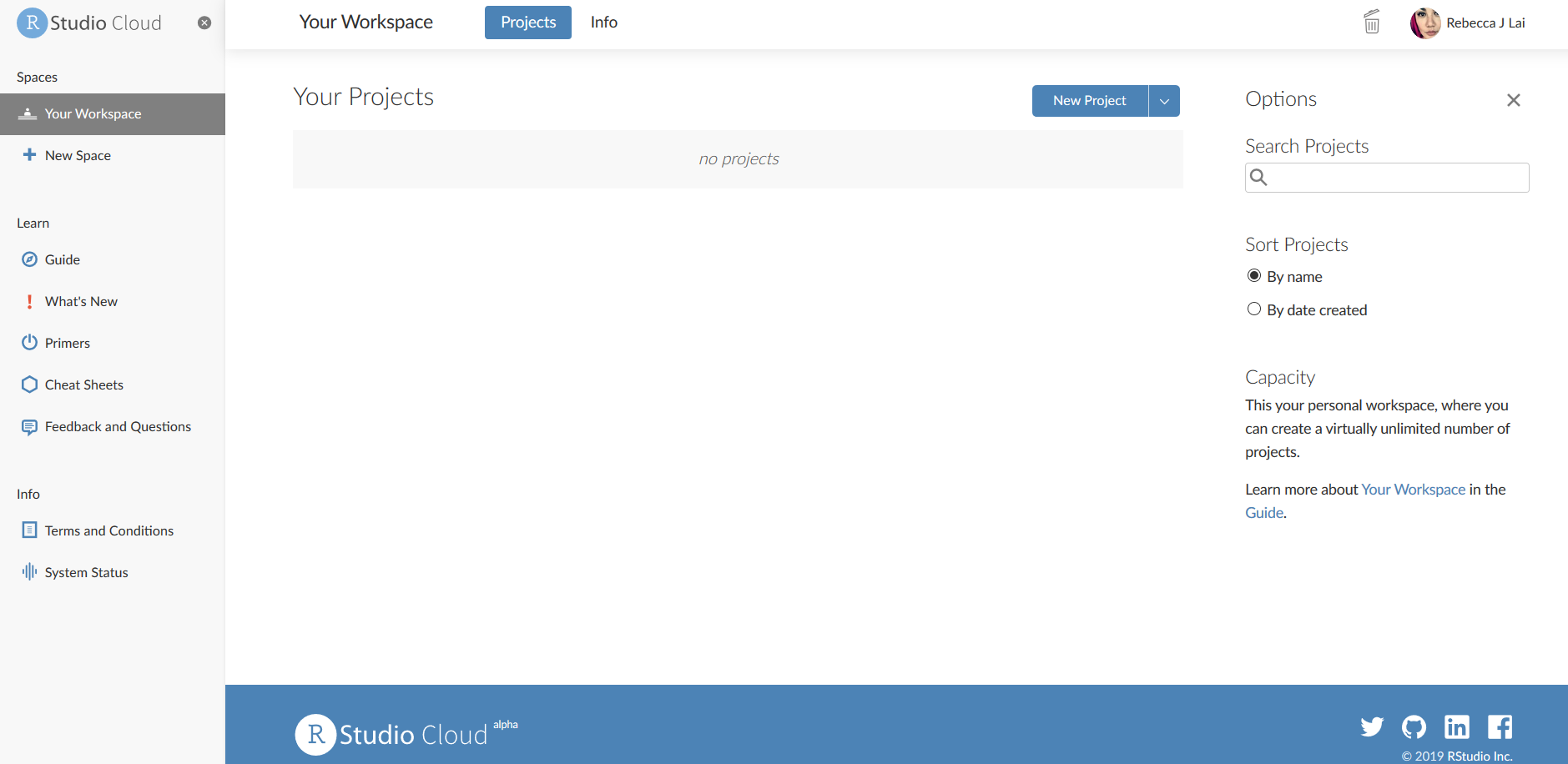Image resolution: width=1568 pixels, height=764 pixels.
Task: Select Your Workspace in Spaces list
Action: (113, 114)
